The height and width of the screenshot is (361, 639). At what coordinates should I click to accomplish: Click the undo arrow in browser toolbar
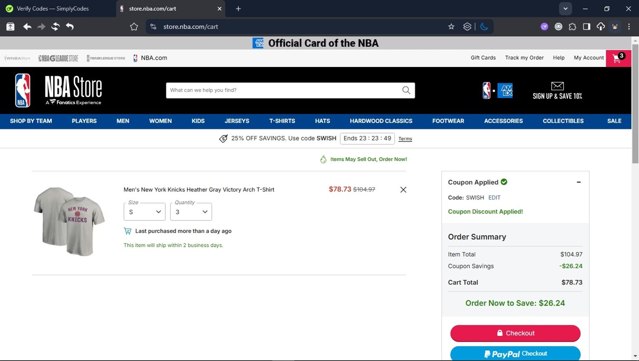(70, 26)
